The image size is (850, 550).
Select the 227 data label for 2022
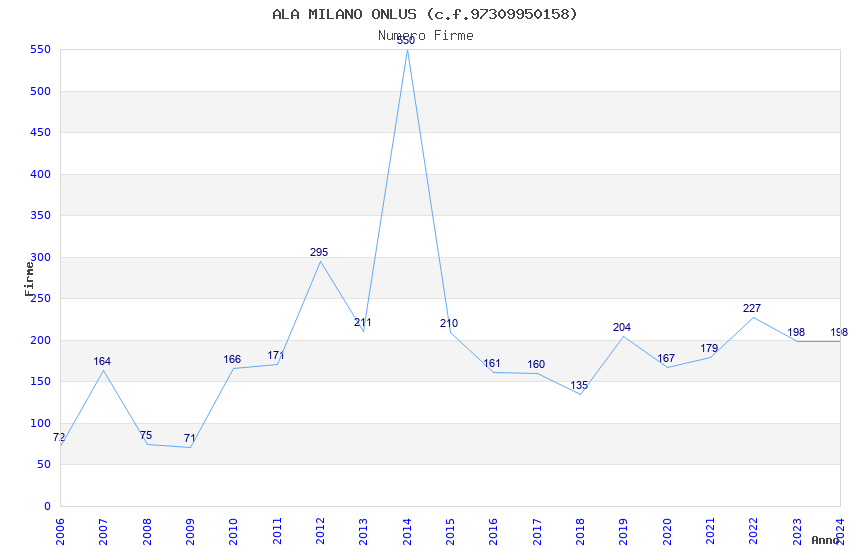point(752,308)
